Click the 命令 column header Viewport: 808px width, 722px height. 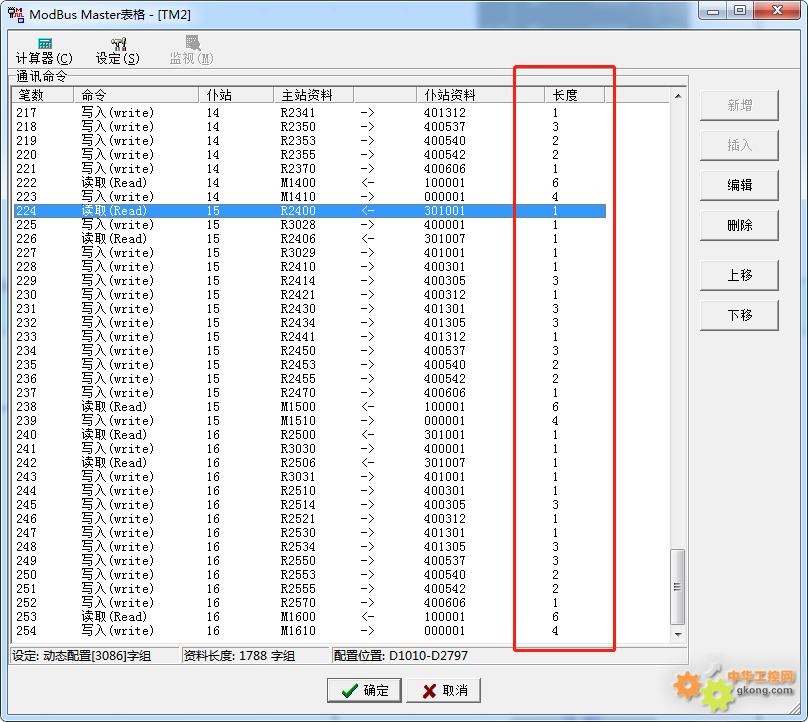tap(136, 95)
